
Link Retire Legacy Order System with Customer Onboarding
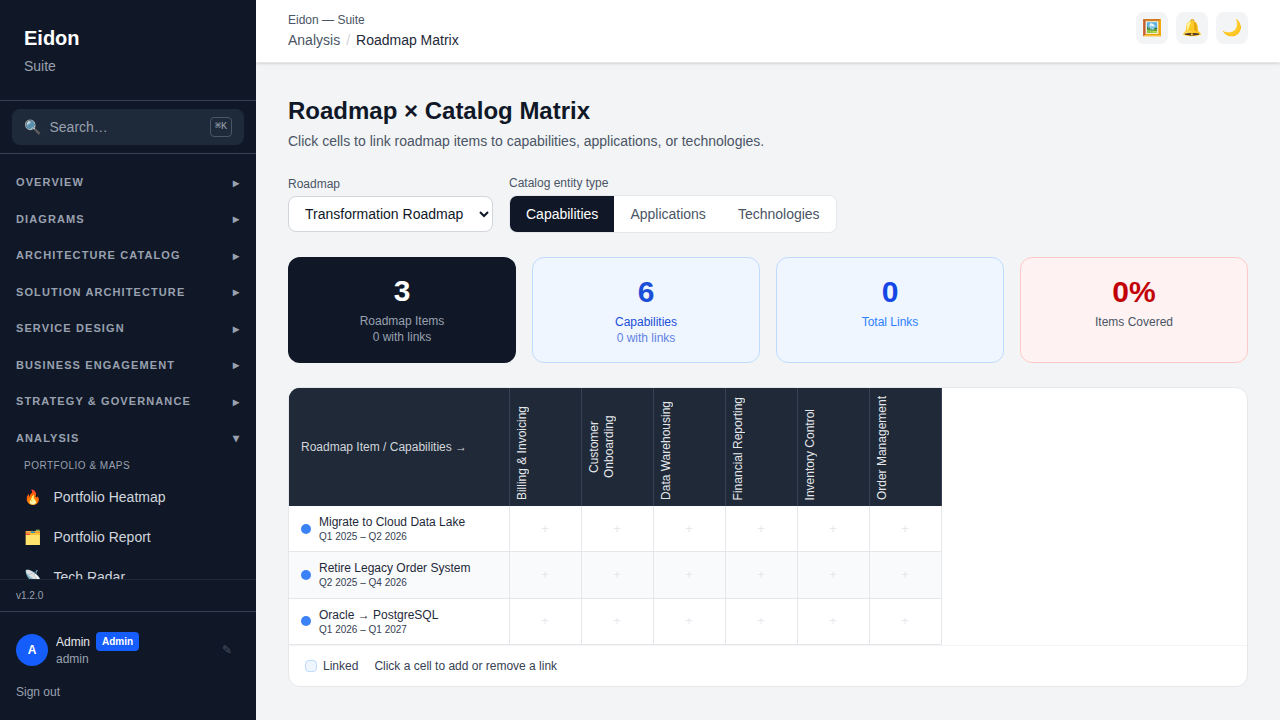pyautogui.click(x=617, y=575)
